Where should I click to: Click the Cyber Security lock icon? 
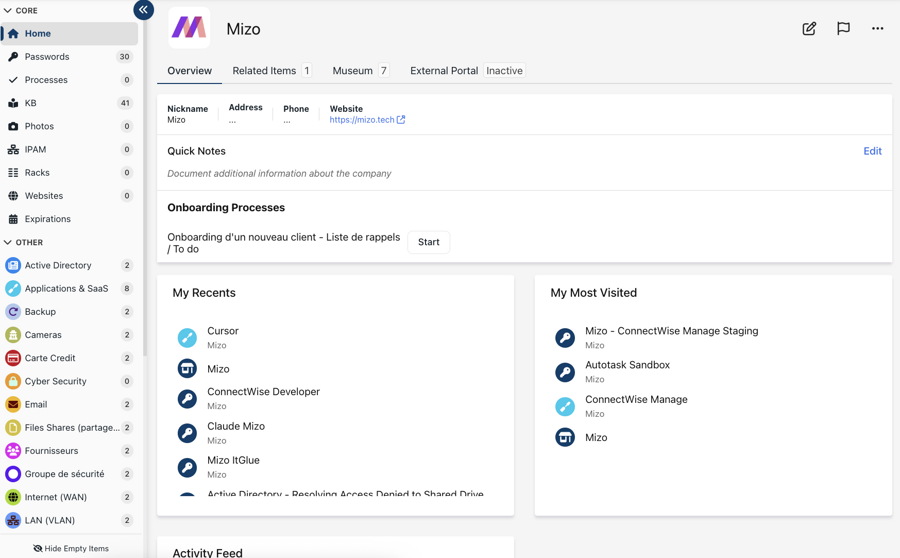click(13, 381)
